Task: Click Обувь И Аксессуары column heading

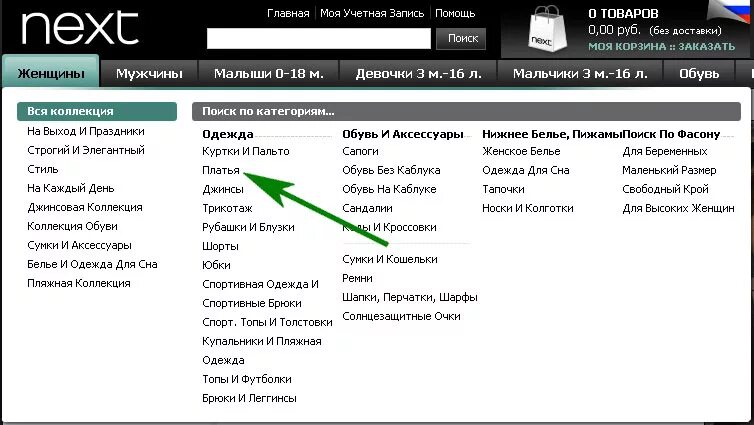Action: pyautogui.click(x=402, y=134)
